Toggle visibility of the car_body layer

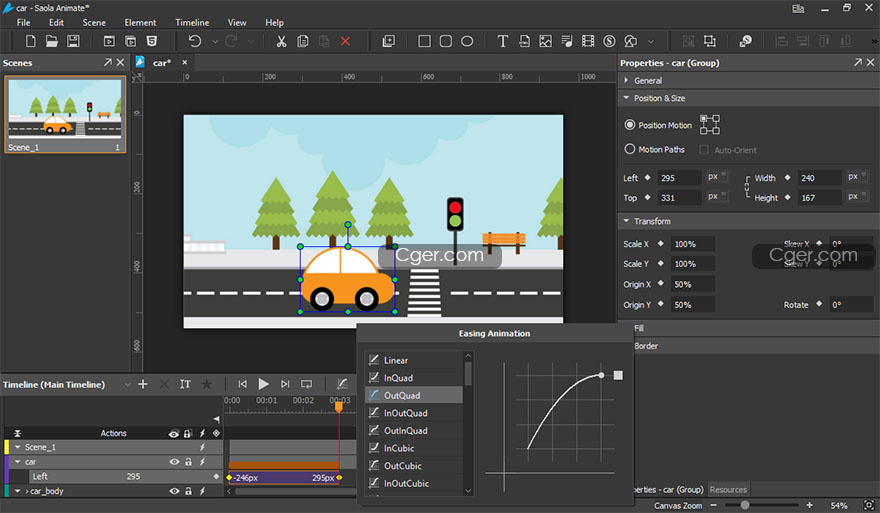pos(175,491)
